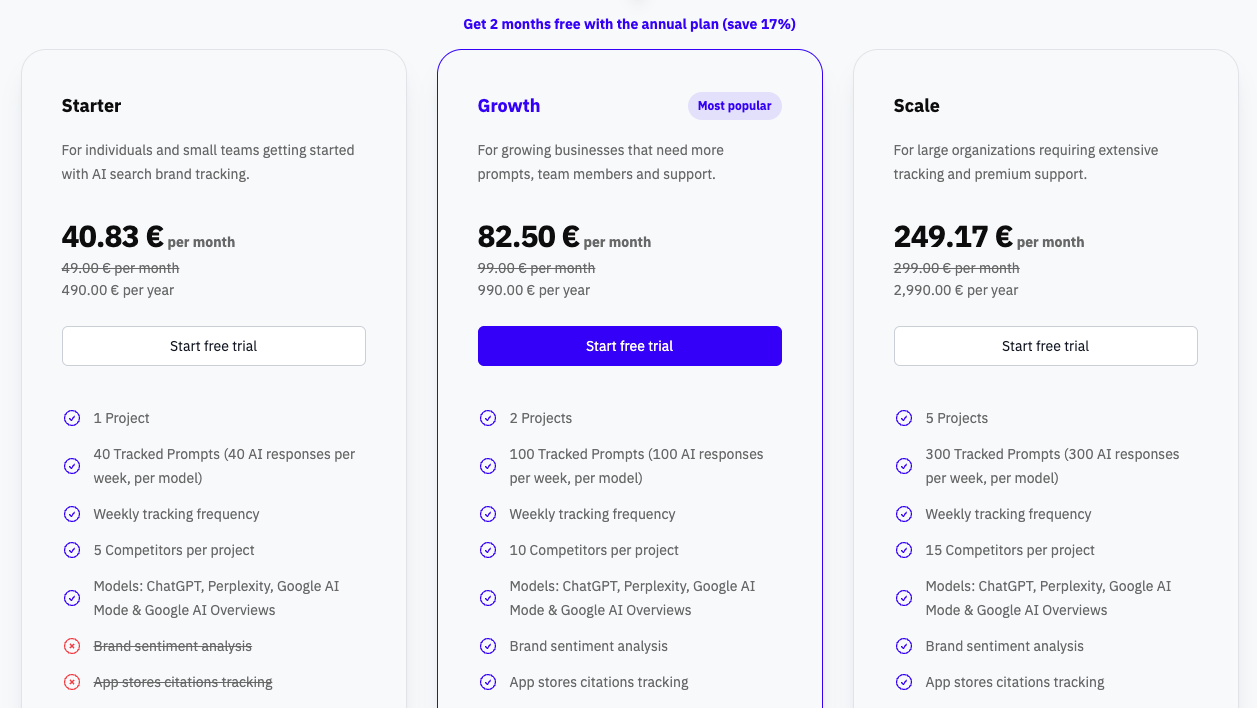Click the Most popular badge

click(734, 106)
